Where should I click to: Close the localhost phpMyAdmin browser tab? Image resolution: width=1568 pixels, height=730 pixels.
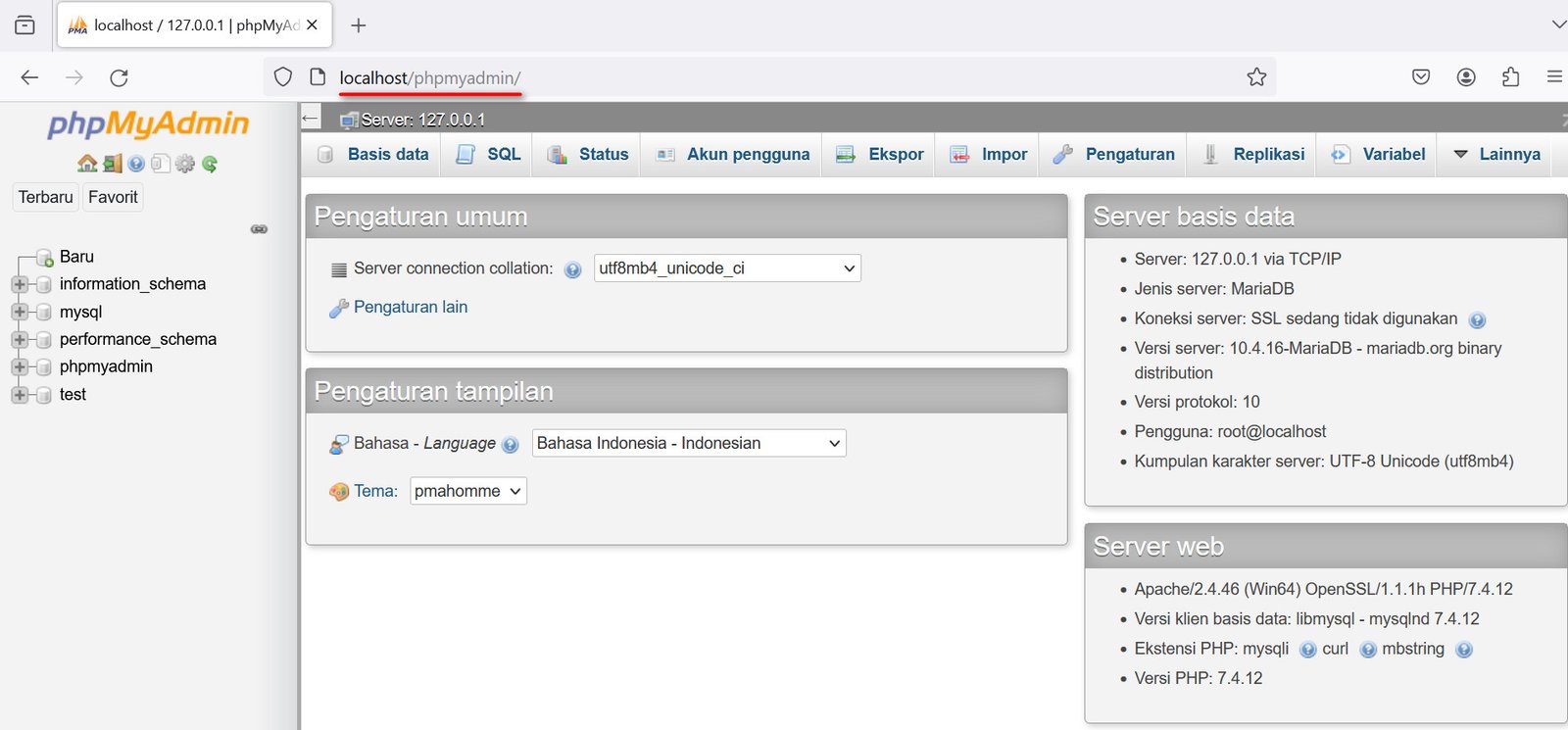312,25
